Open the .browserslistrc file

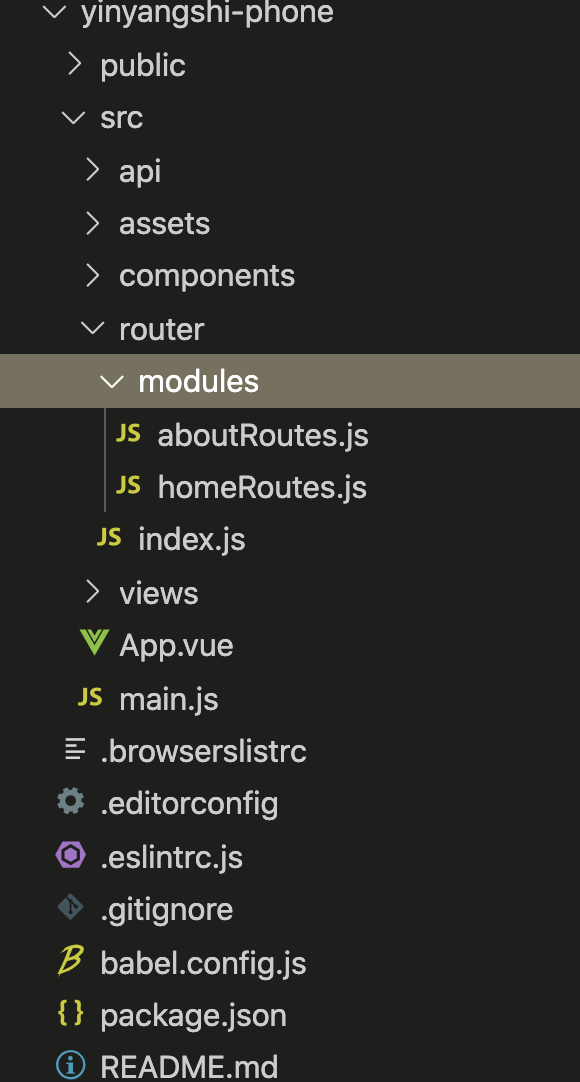pyautogui.click(x=203, y=751)
